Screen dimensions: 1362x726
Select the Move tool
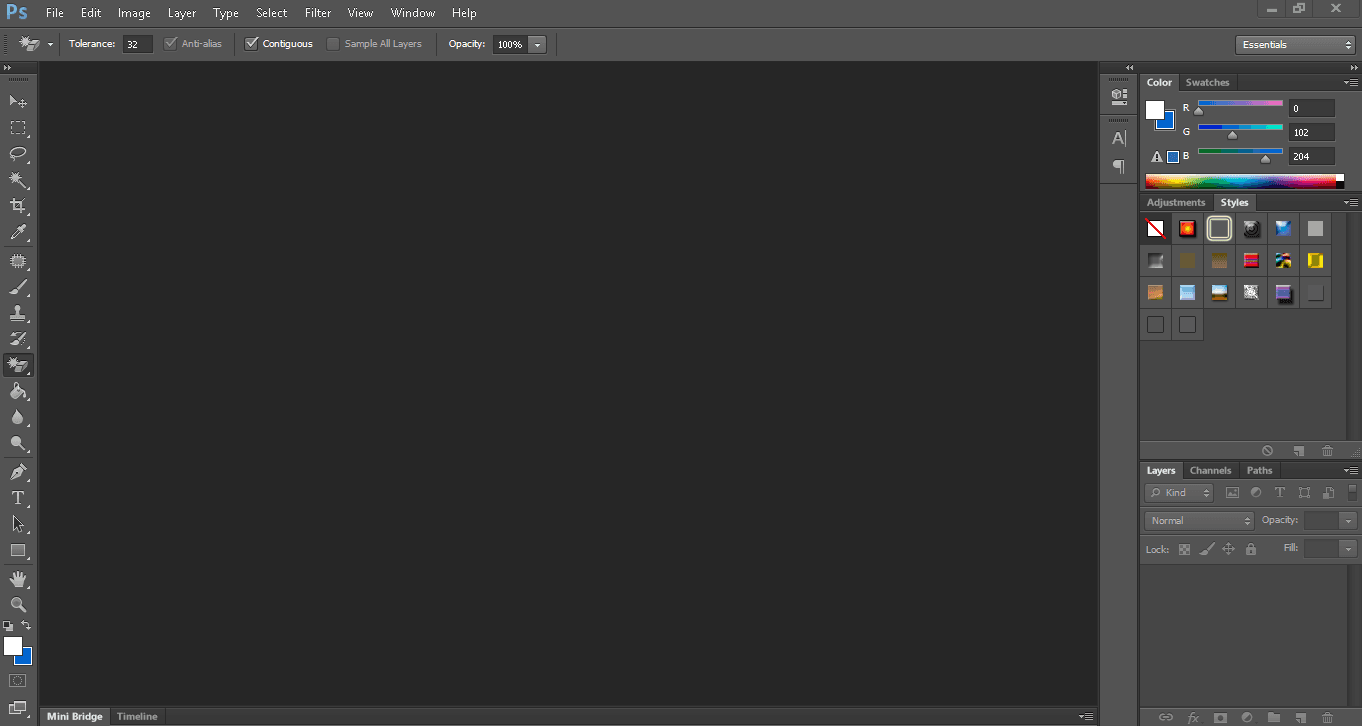pyautogui.click(x=18, y=101)
